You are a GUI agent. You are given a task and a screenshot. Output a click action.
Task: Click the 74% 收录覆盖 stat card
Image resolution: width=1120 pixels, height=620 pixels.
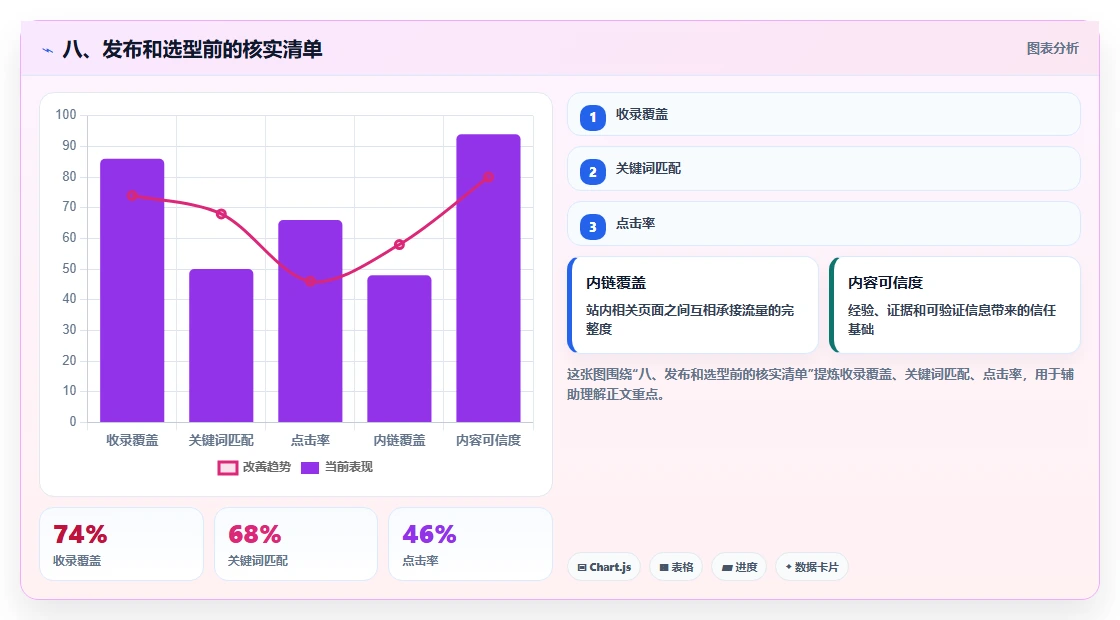121,544
